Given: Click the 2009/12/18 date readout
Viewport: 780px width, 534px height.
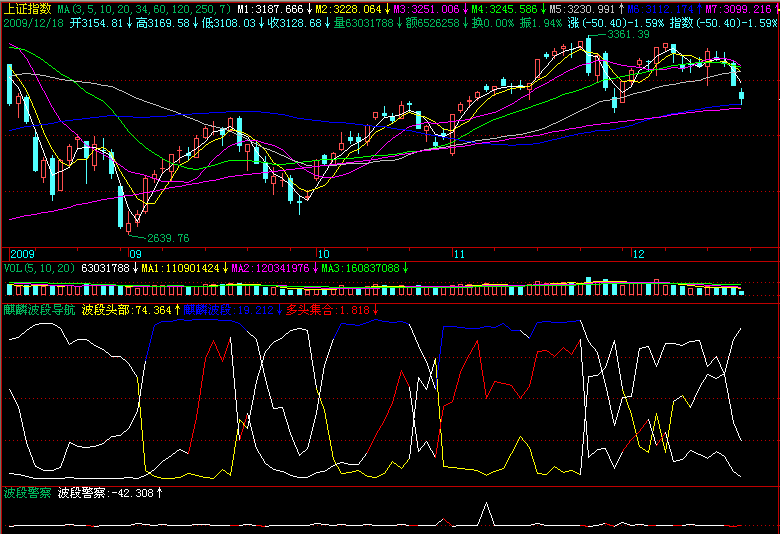Looking at the screenshot, I should point(32,22).
